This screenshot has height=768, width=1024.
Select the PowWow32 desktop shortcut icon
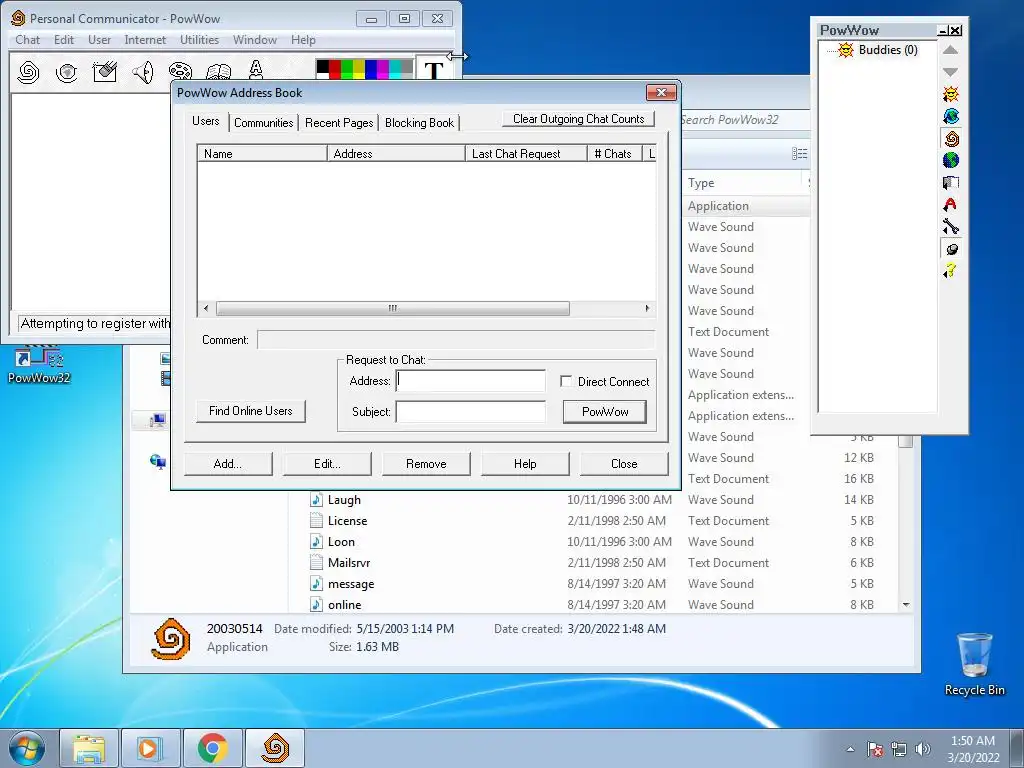tap(39, 364)
